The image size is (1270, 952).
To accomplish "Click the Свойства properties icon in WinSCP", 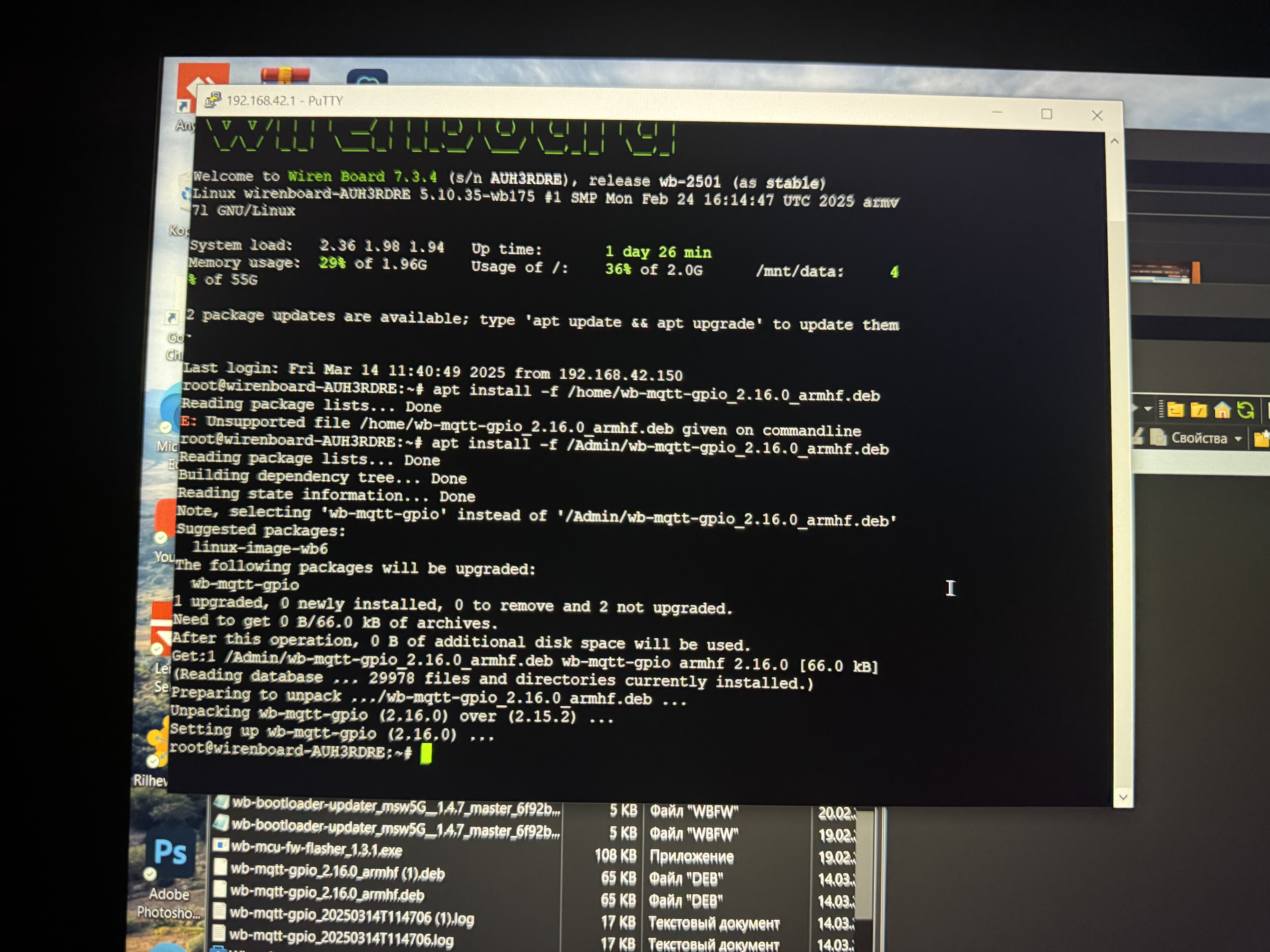I will (x=1158, y=437).
